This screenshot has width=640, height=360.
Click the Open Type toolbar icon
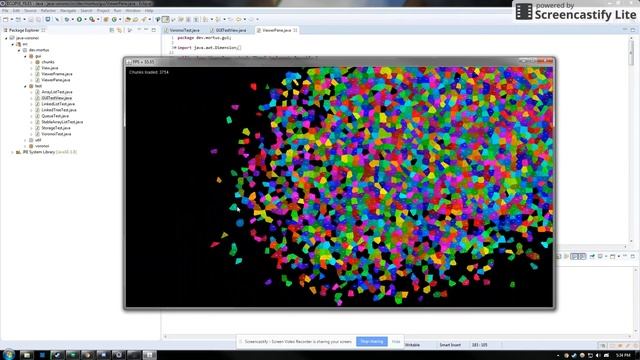pyautogui.click(x=128, y=19)
